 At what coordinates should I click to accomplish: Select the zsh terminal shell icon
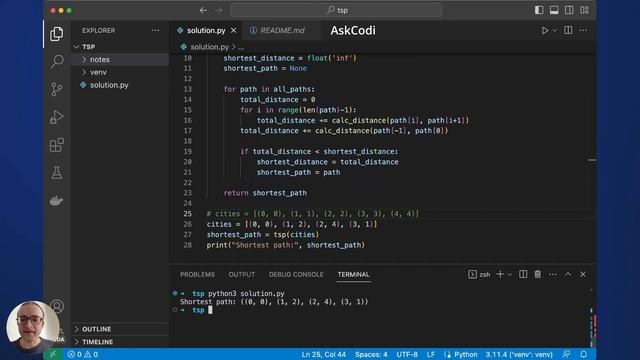click(x=472, y=274)
